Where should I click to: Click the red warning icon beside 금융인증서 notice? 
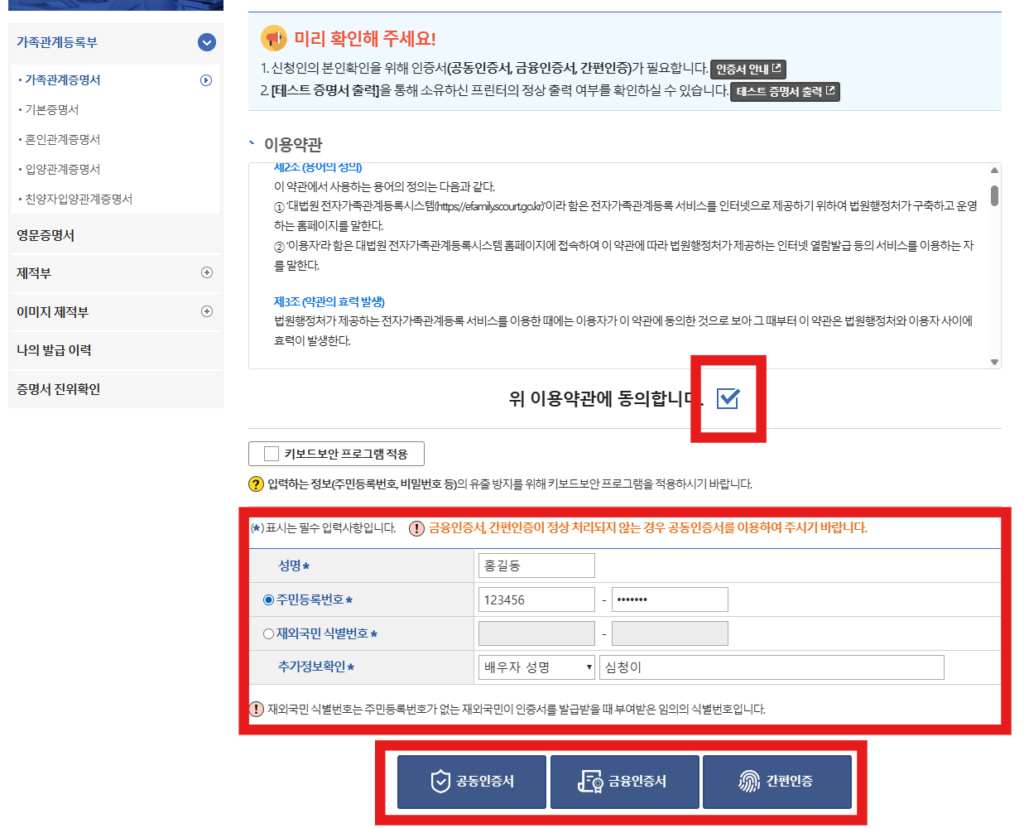(416, 528)
